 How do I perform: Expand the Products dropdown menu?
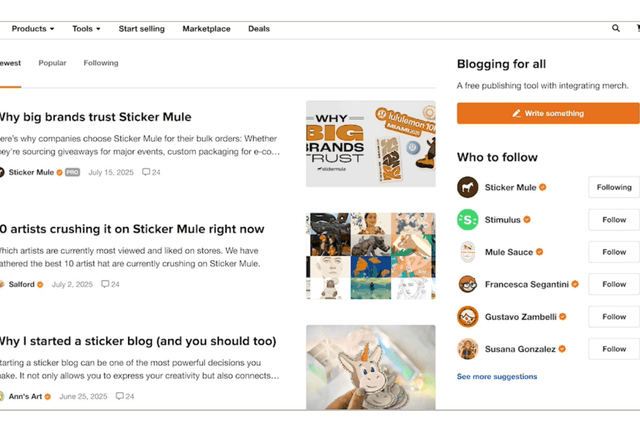(33, 29)
